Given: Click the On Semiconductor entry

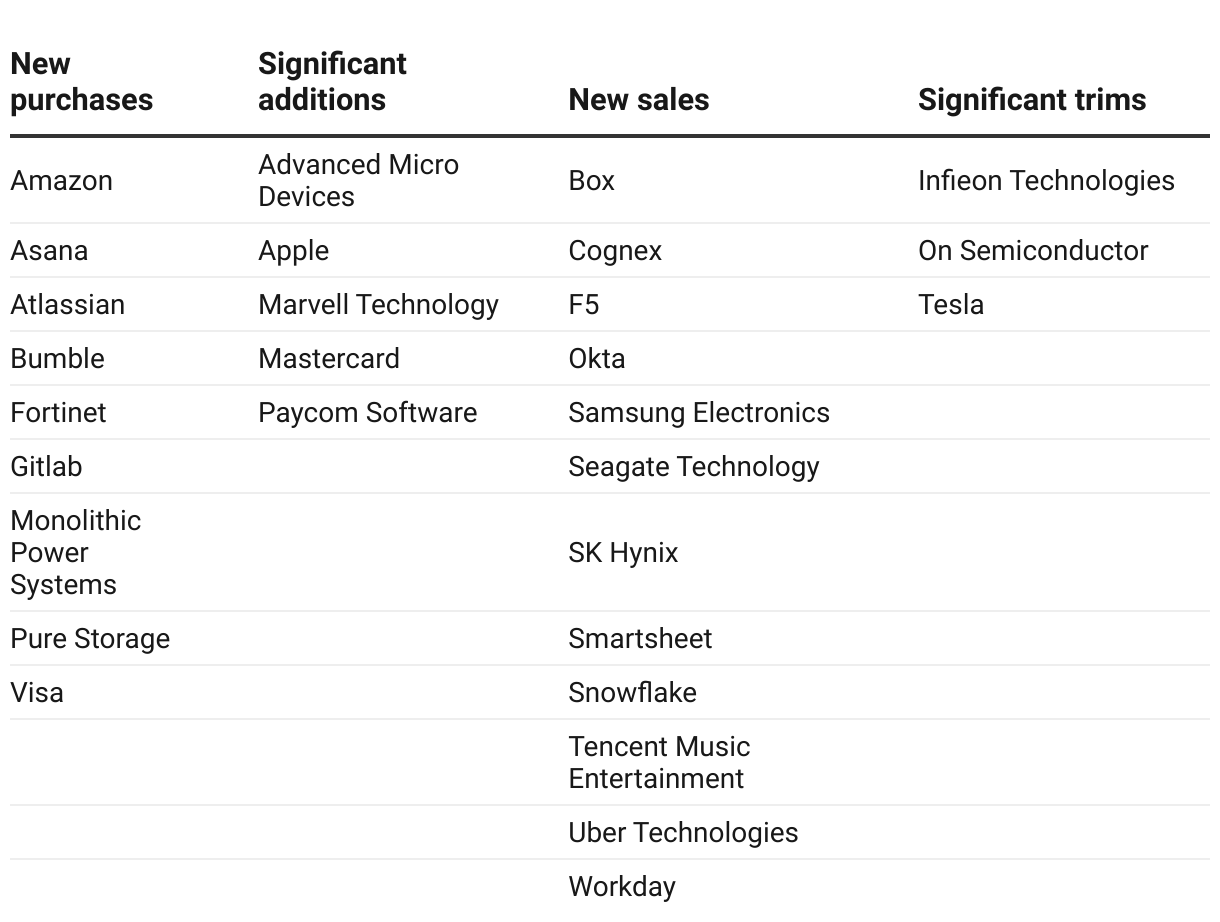Looking at the screenshot, I should (1032, 251).
